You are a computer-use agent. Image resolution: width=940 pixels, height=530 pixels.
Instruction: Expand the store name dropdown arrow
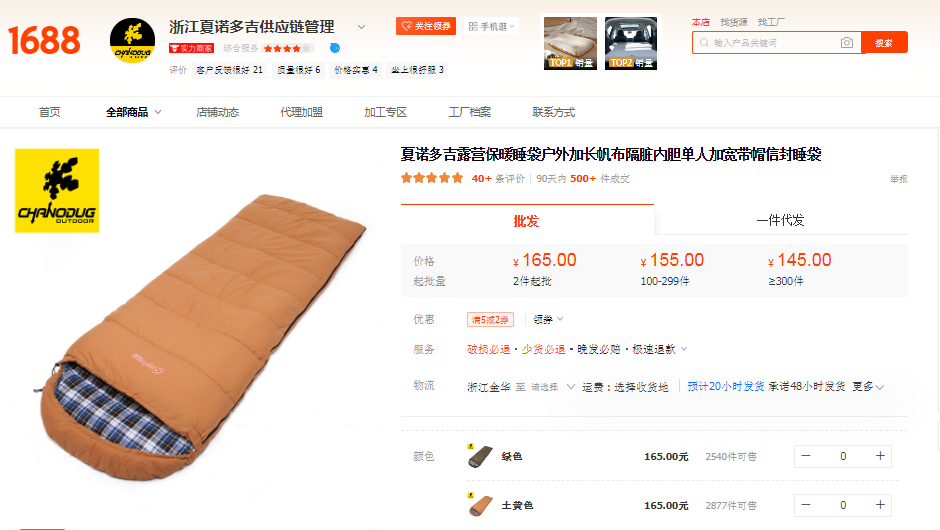(361, 27)
